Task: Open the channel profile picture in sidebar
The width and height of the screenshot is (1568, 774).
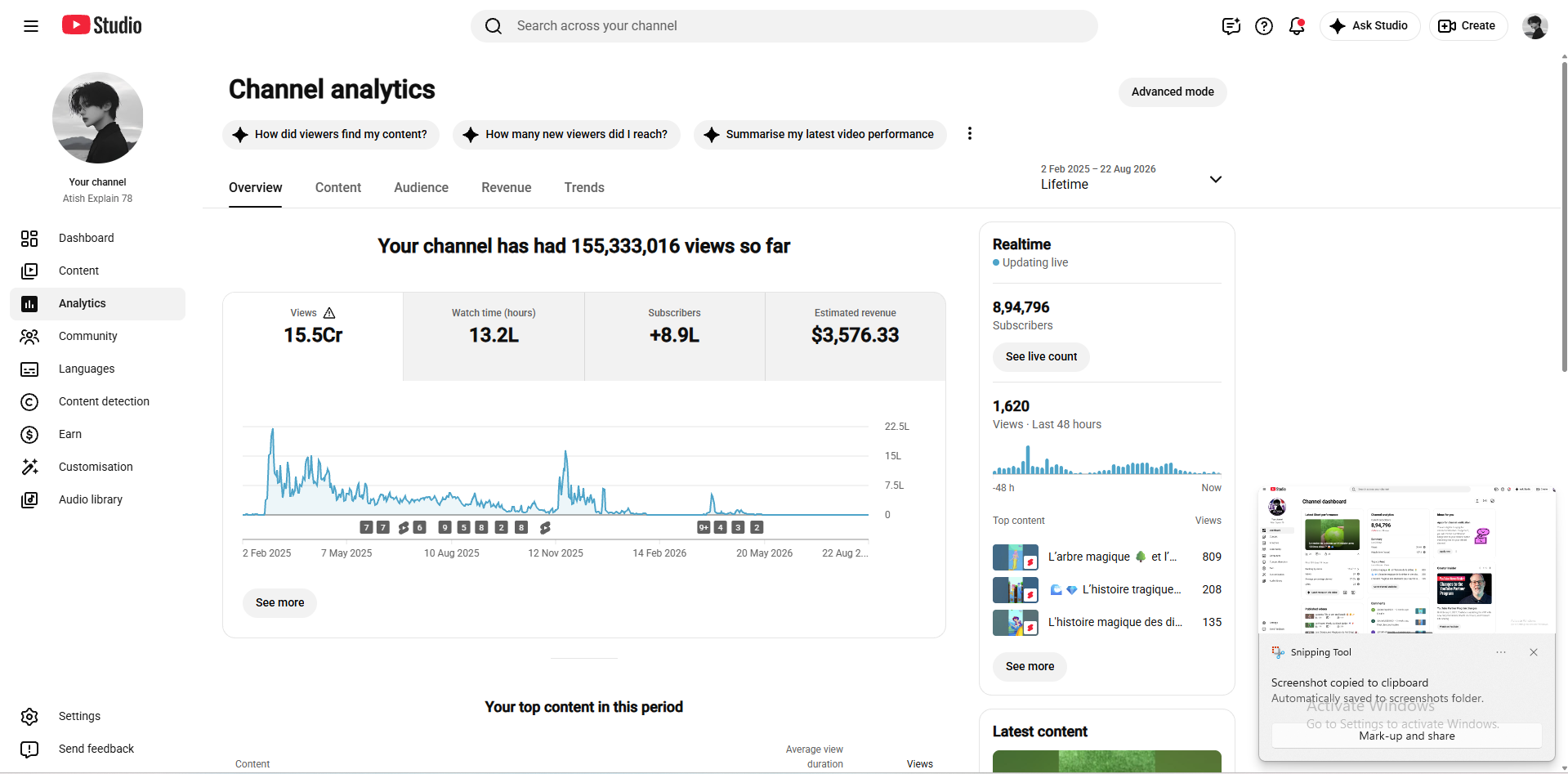Action: tap(98, 118)
